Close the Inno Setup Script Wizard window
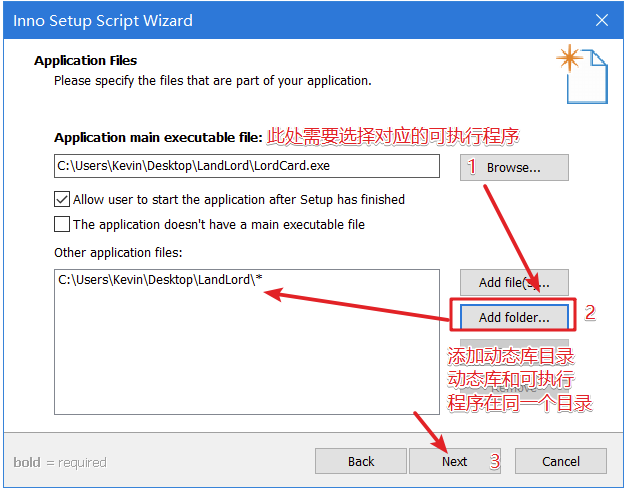The height and width of the screenshot is (490, 625). (601, 20)
